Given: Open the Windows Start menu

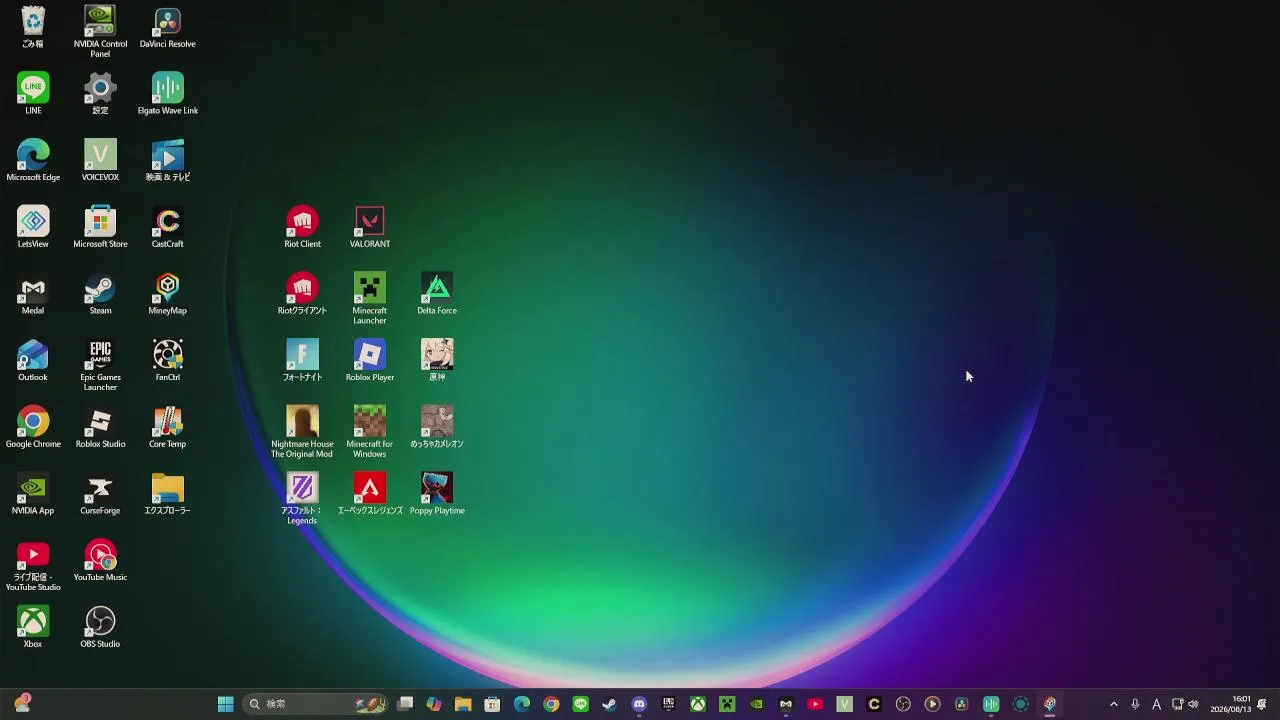Looking at the screenshot, I should coord(226,704).
